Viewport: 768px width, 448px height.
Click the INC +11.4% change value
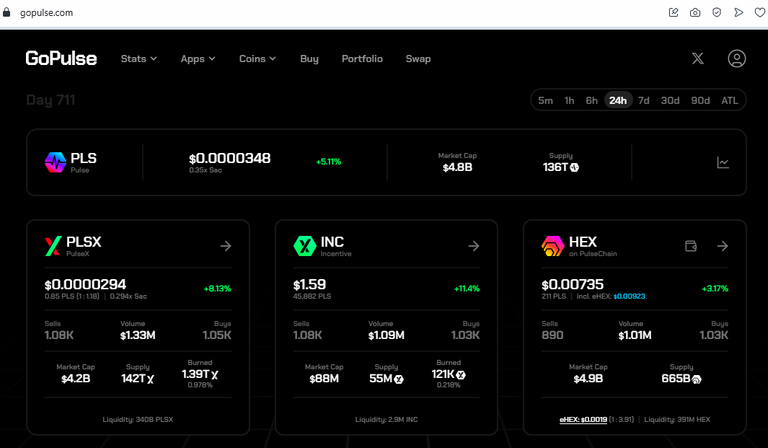tap(467, 289)
